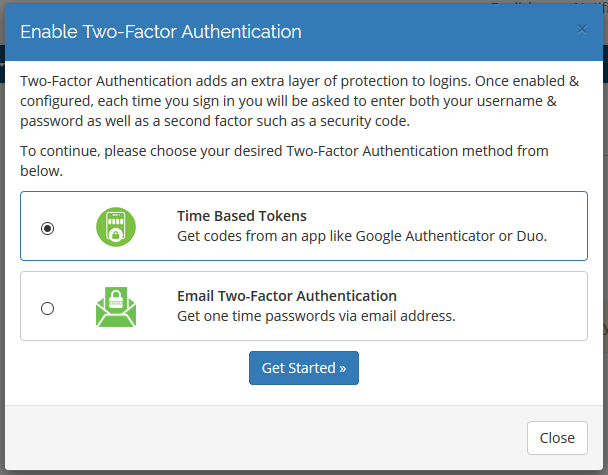Click the "Enable Two-Factor Authentication" dialog title
The width and height of the screenshot is (608, 475).
pos(161,31)
